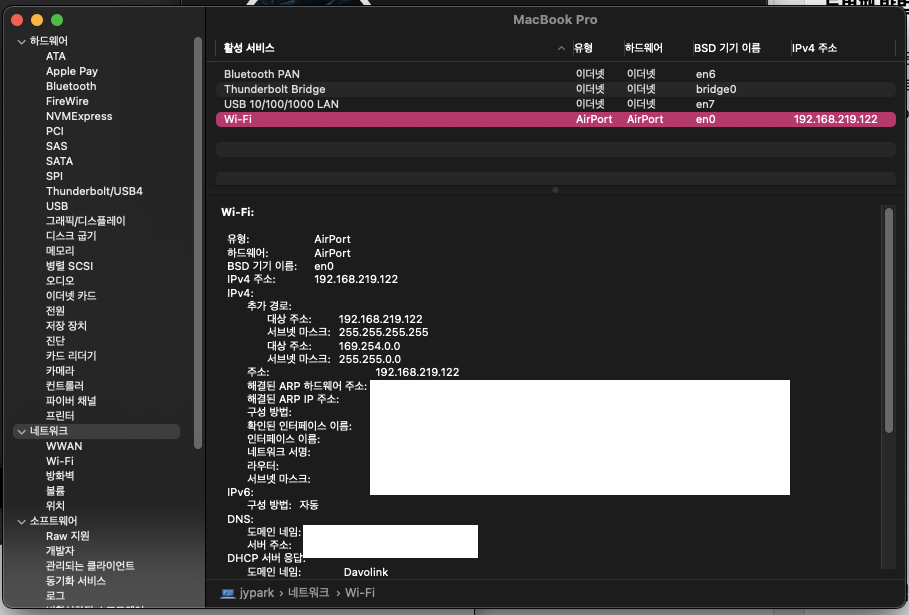This screenshot has width=909, height=615.
Task: Select WWAN under 네트워크
Action: point(64,446)
